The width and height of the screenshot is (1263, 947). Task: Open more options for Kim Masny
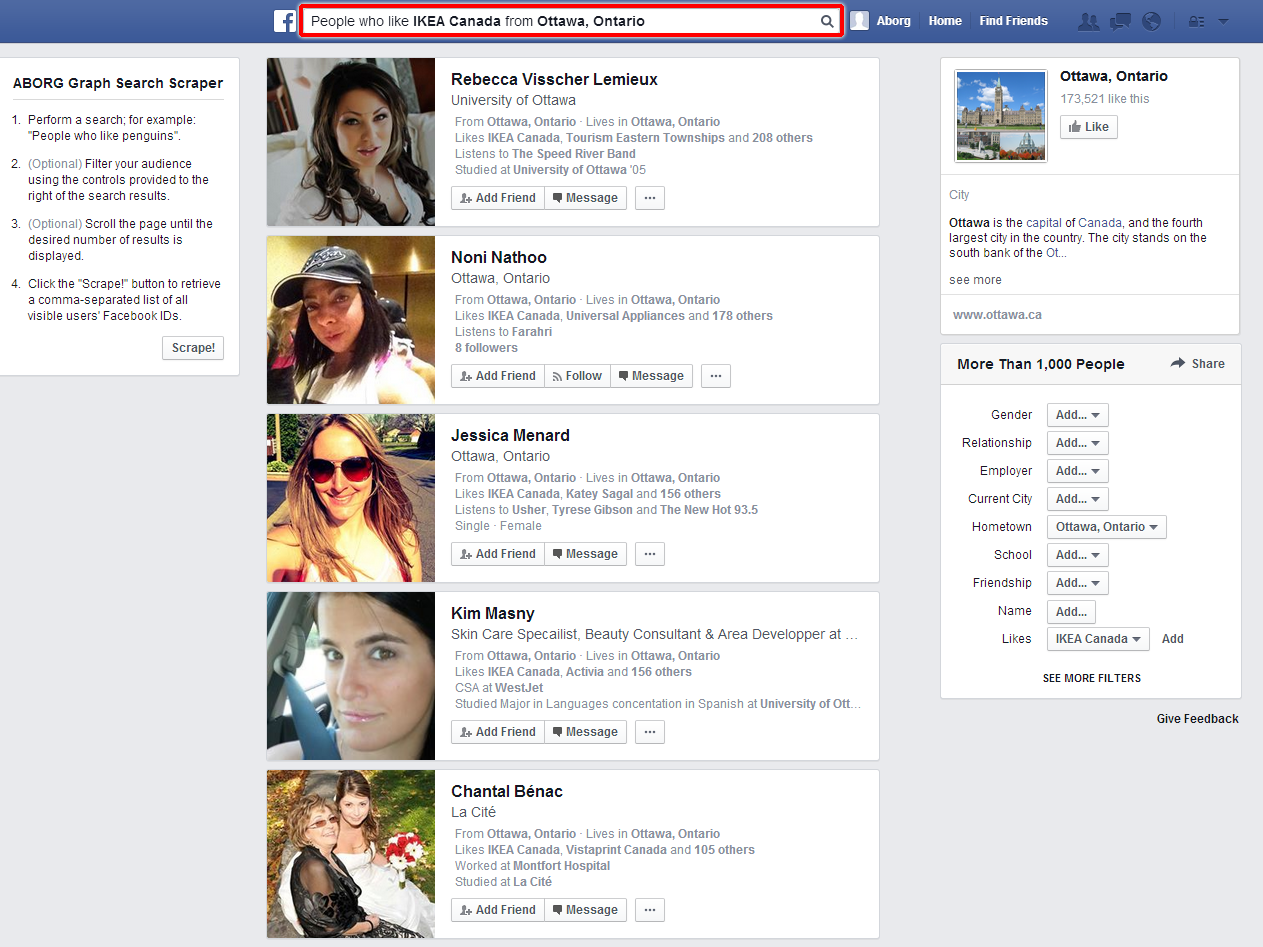pos(650,732)
